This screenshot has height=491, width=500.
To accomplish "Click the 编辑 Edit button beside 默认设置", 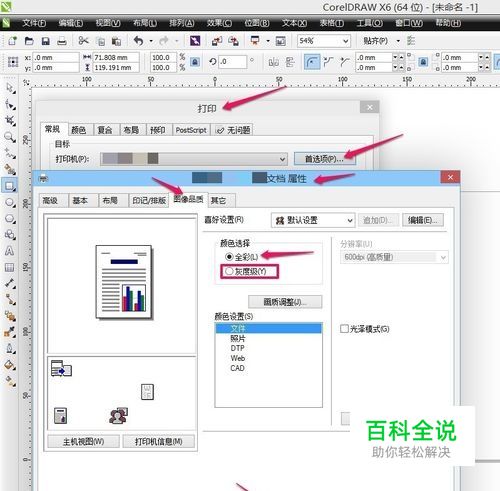I will pyautogui.click(x=423, y=220).
